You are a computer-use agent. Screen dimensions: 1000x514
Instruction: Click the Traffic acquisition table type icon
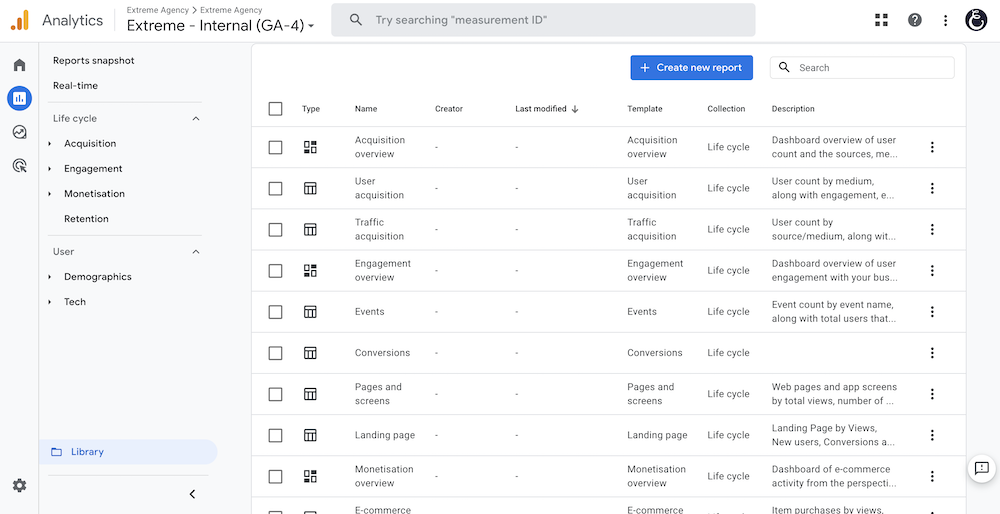click(310, 230)
